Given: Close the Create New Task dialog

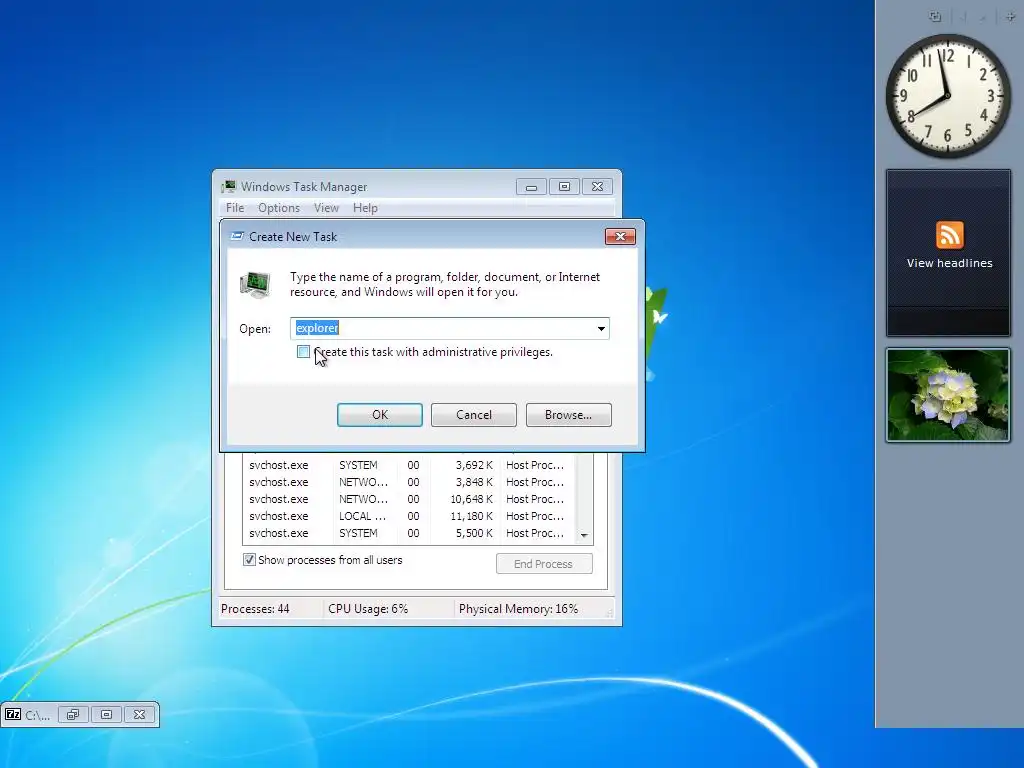Looking at the screenshot, I should [620, 236].
